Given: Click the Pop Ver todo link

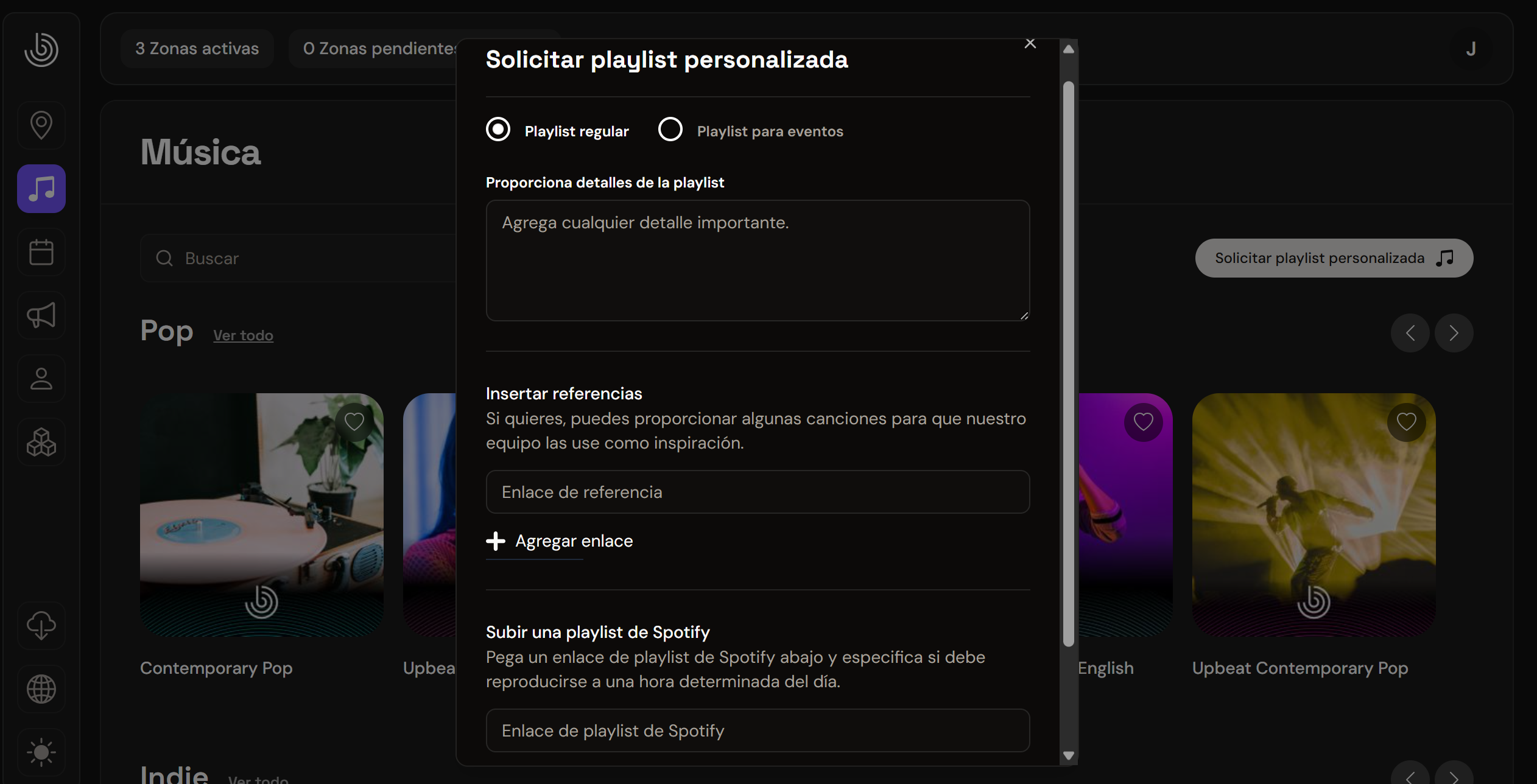Looking at the screenshot, I should 243,335.
